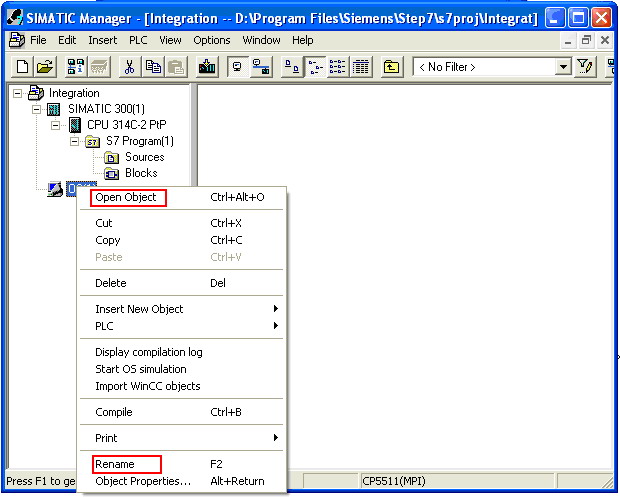This screenshot has width=620, height=497.
Task: Open the Options menu
Action: pyautogui.click(x=212, y=40)
